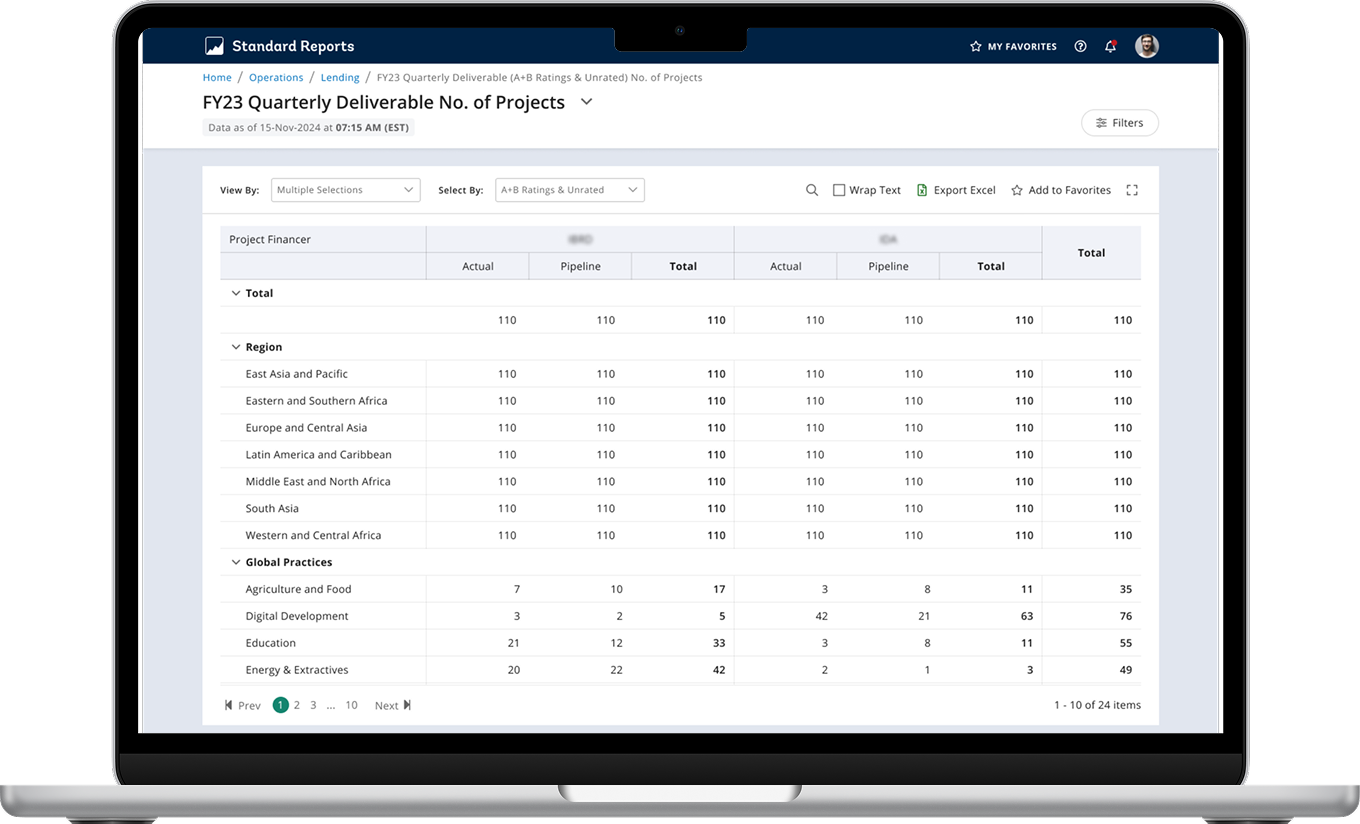Open the View By dropdown
Viewport: 1360px width, 824px height.
pos(345,190)
